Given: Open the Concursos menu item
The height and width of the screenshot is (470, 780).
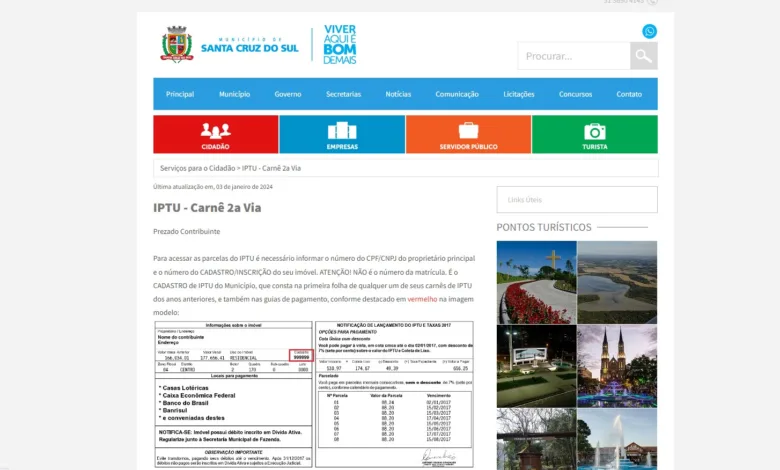Looking at the screenshot, I should [x=575, y=94].
